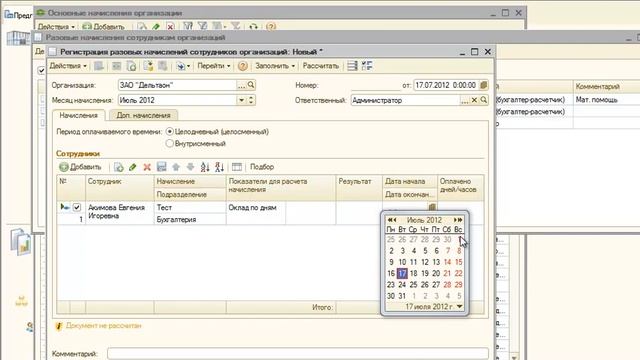Image resolution: width=640 pixels, height=360 pixels.
Task: Switch to the Начисления tab
Action: tap(79, 116)
